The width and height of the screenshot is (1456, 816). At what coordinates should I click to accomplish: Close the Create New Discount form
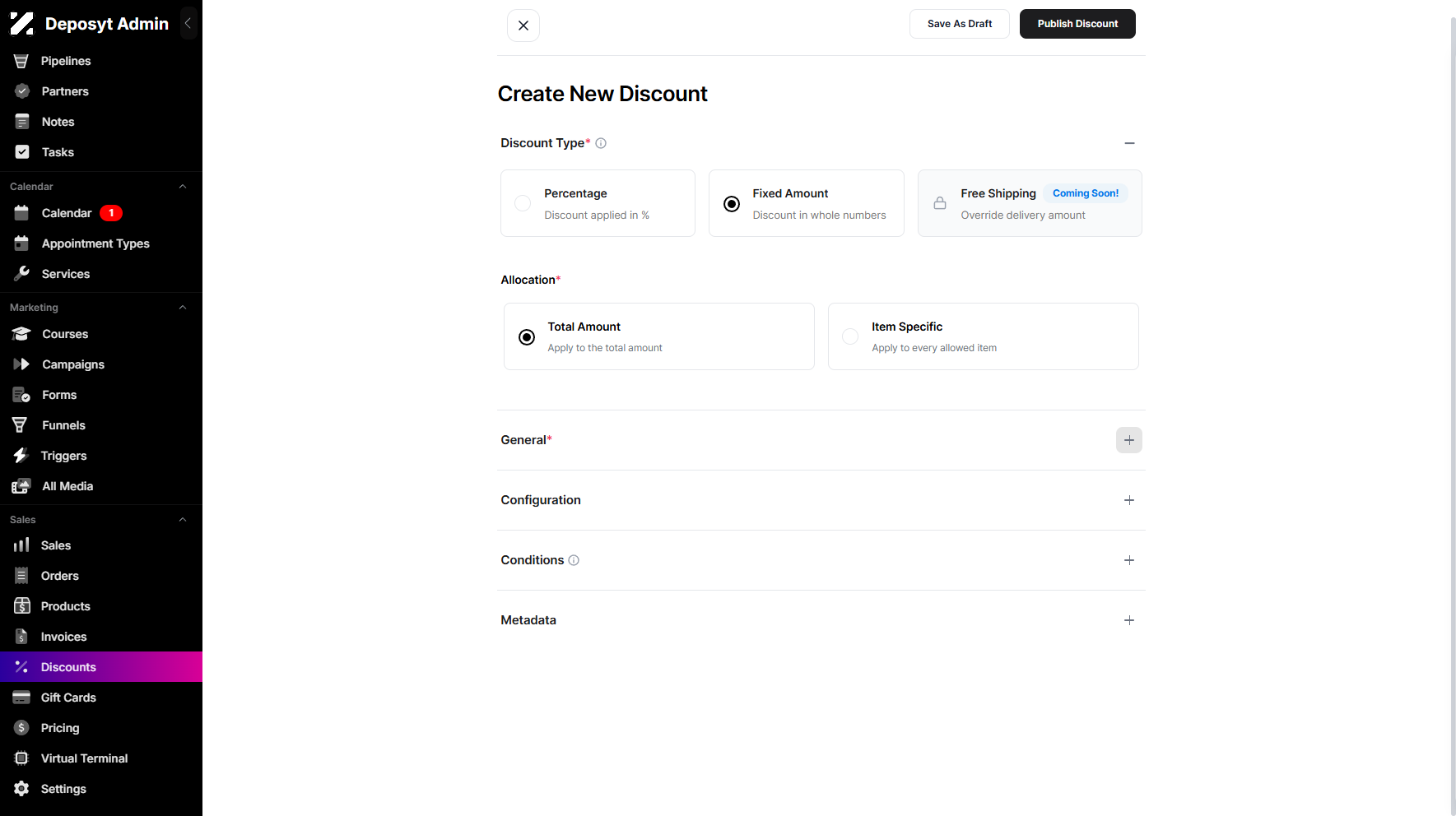523,25
